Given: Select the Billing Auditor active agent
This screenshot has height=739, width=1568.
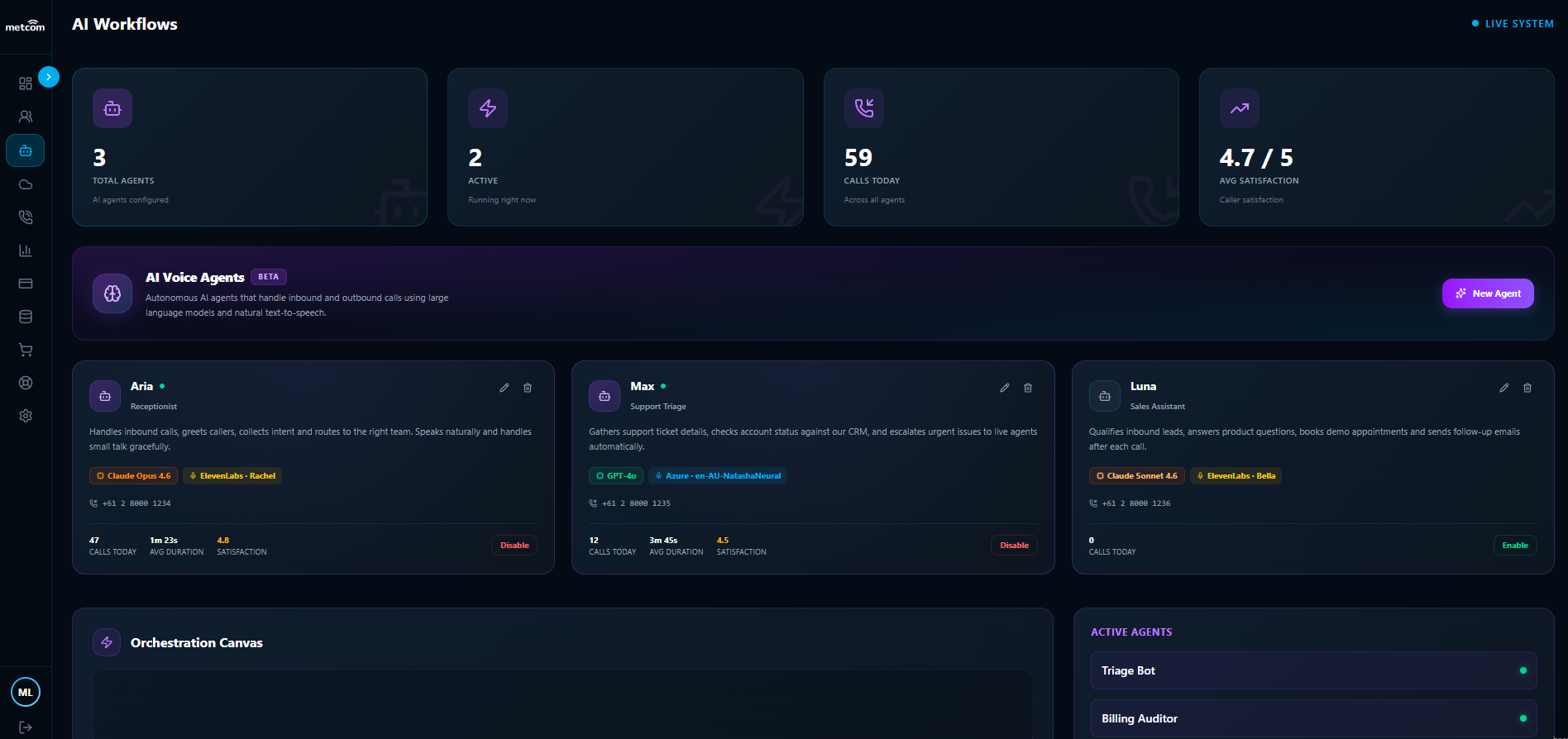Looking at the screenshot, I should pyautogui.click(x=1313, y=718).
